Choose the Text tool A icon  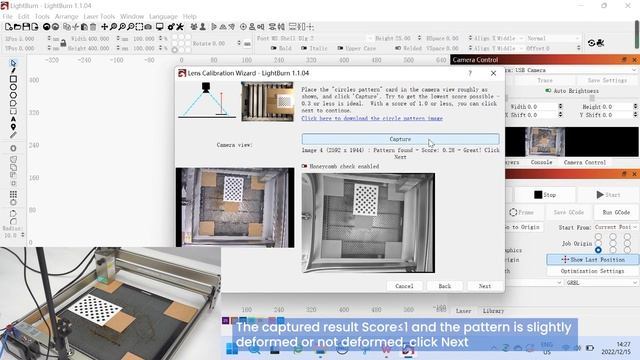click(13, 119)
